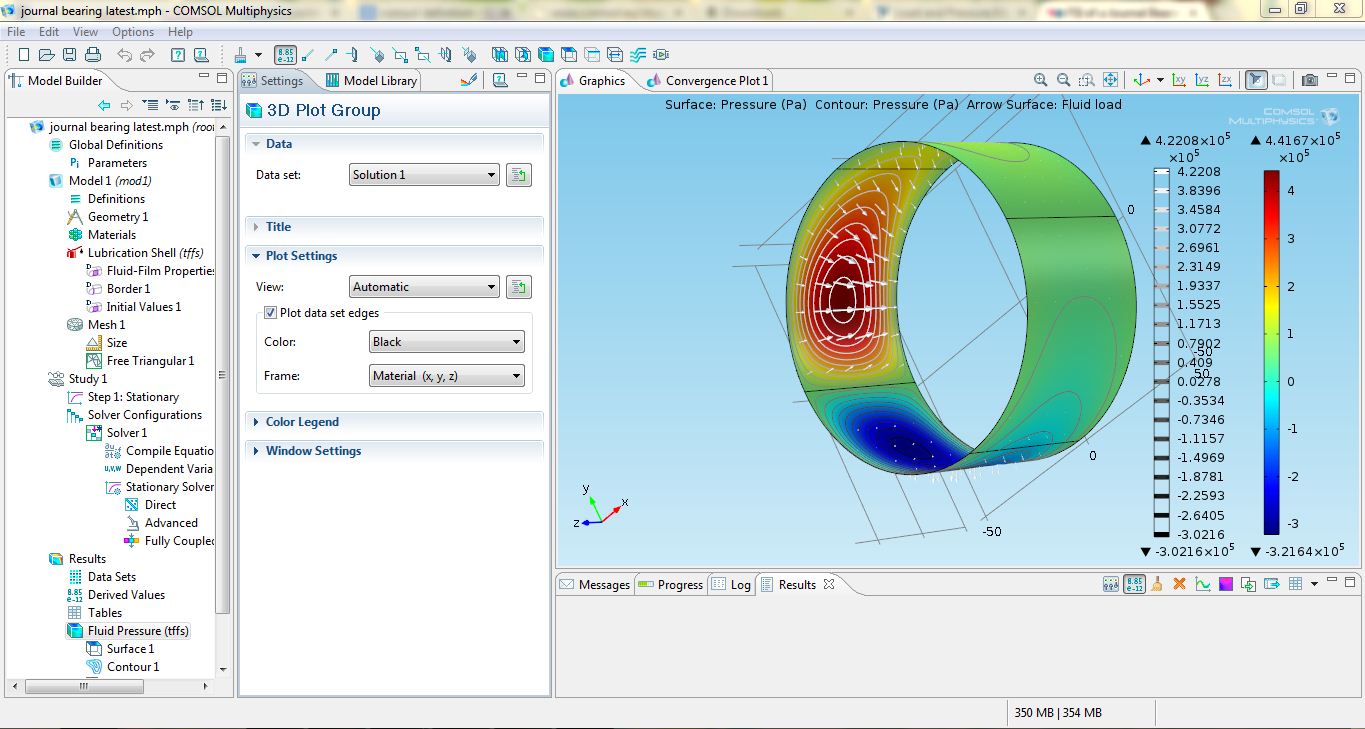Click the Zoom Extents icon
The width and height of the screenshot is (1365, 729).
click(1110, 80)
